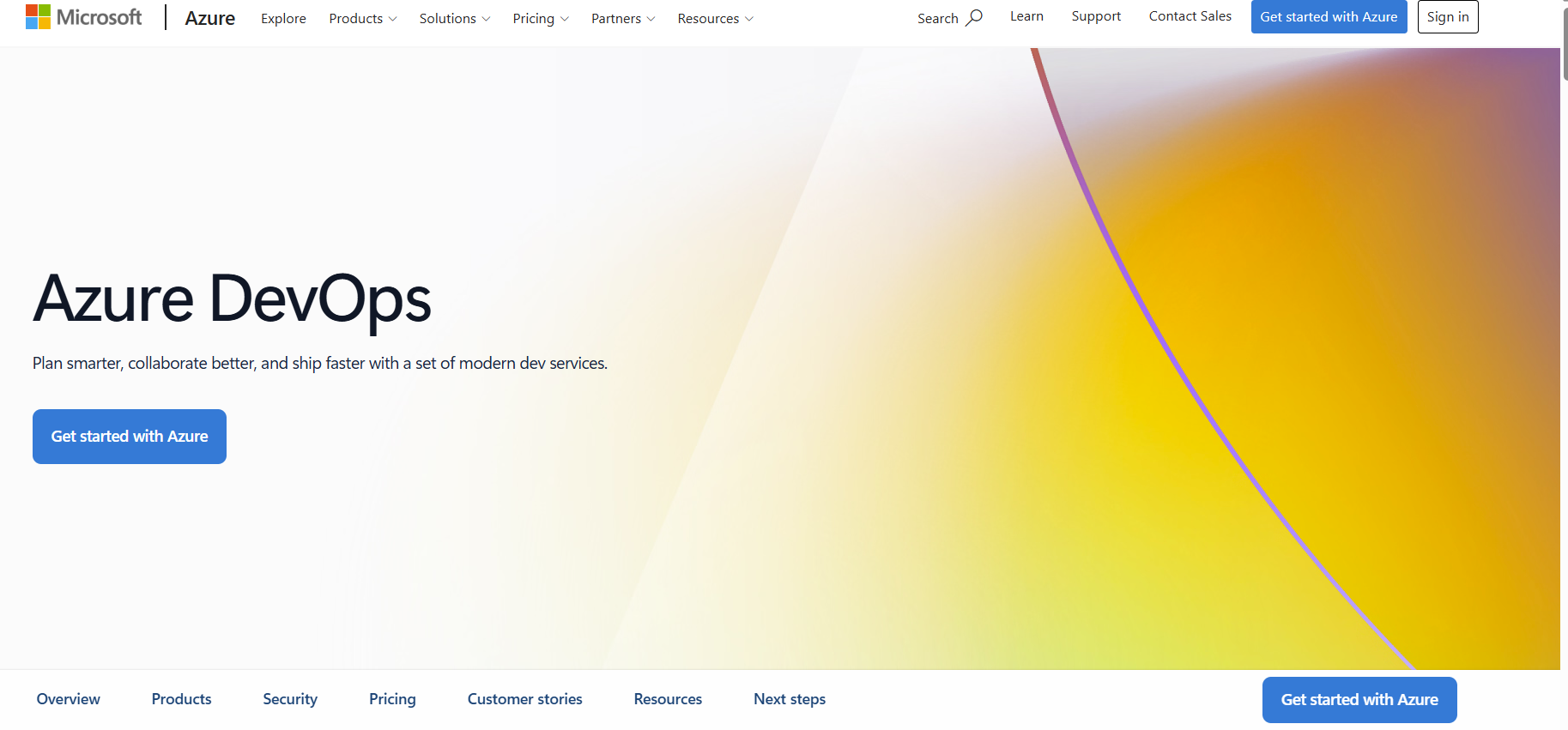Jump to Pricing section in bottom bar
Viewport: 1568px width, 730px height.
[392, 699]
